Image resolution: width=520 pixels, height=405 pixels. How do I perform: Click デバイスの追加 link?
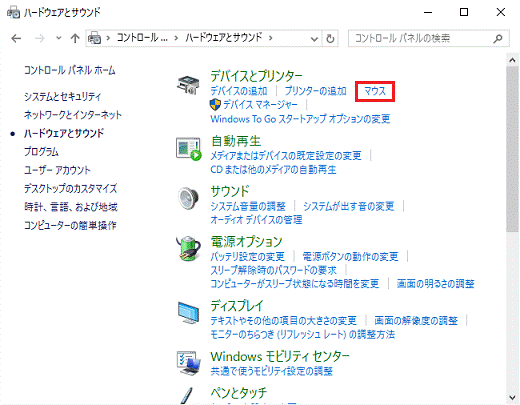(239, 91)
